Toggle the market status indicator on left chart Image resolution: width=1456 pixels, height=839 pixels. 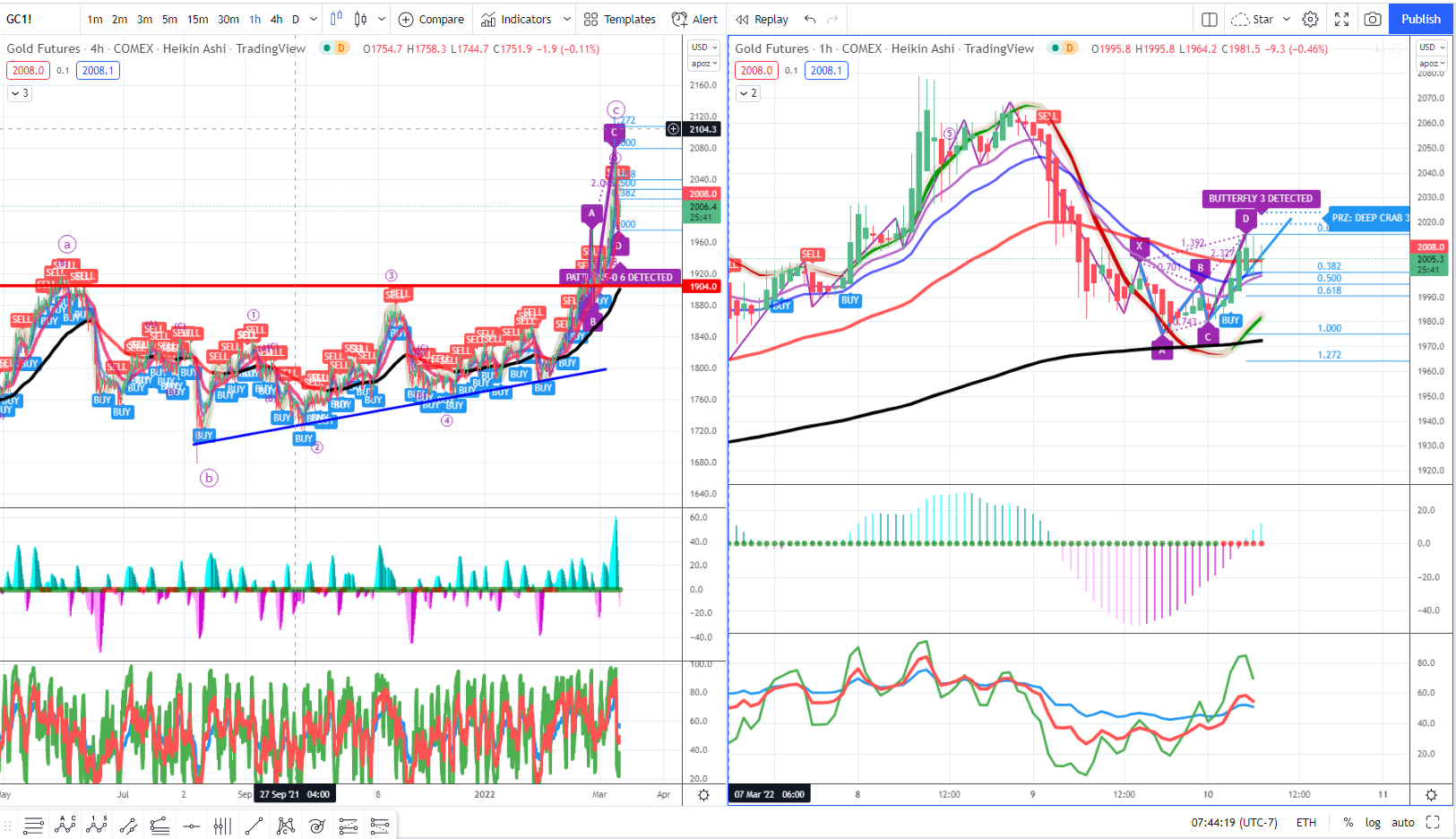(x=327, y=48)
